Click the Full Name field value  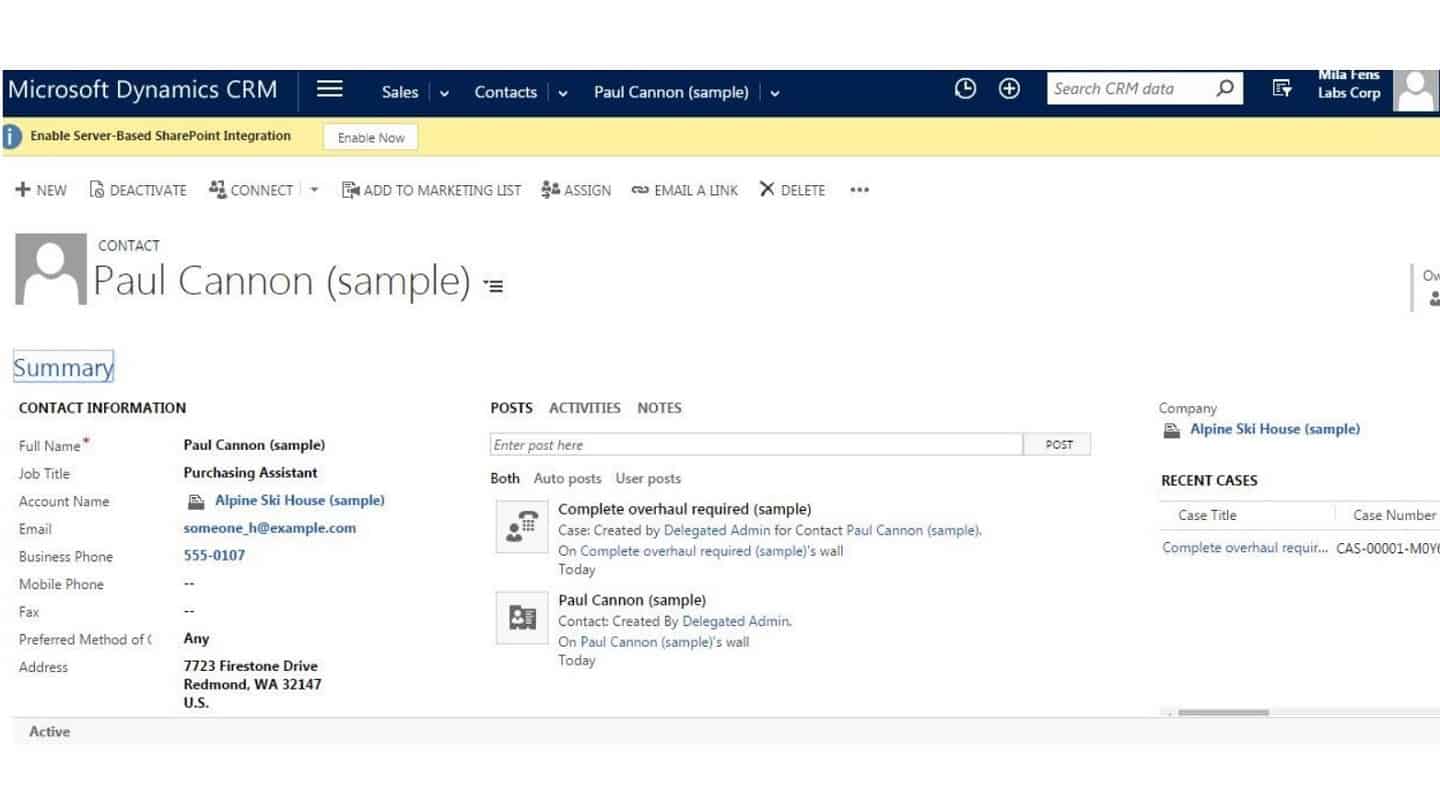click(254, 445)
